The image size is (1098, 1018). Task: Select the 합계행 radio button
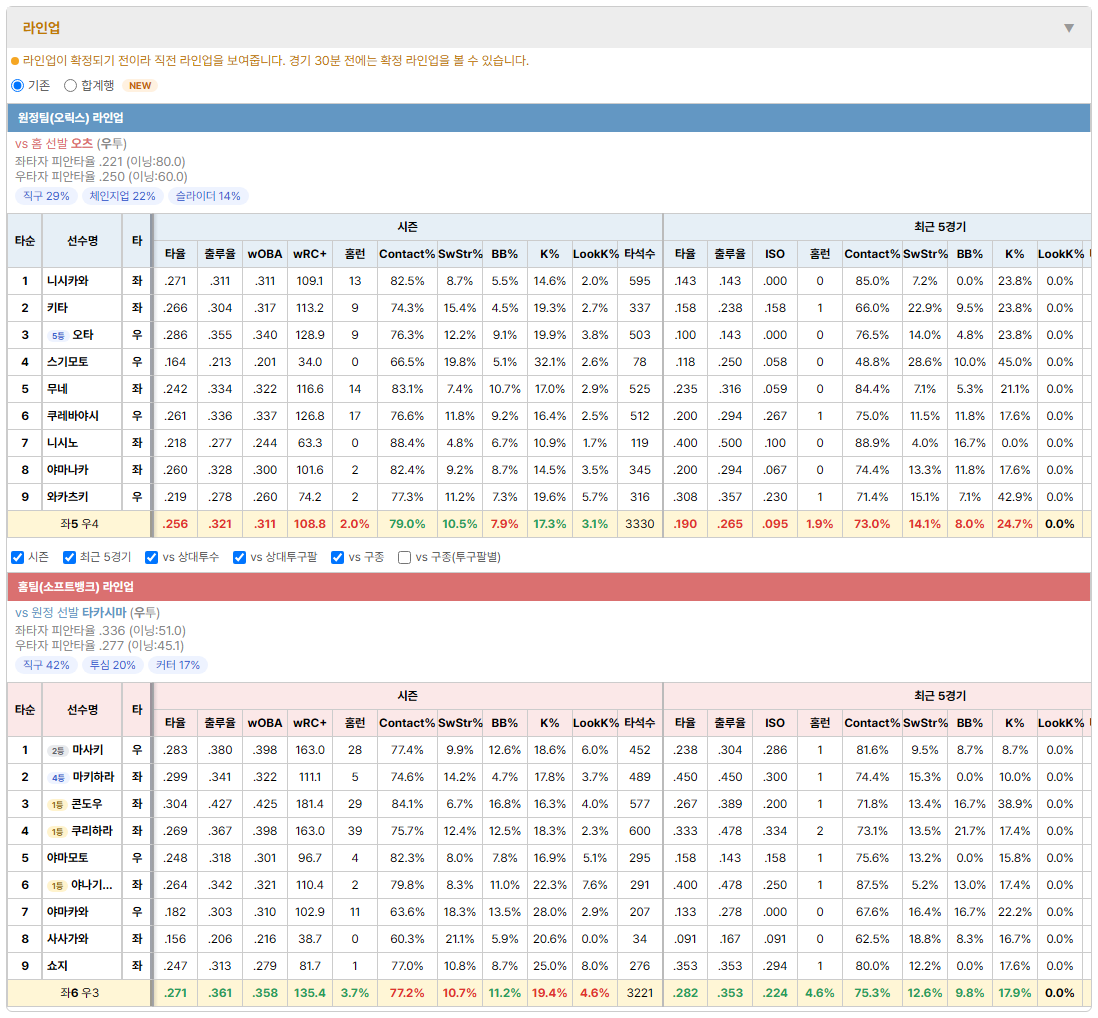[x=70, y=85]
